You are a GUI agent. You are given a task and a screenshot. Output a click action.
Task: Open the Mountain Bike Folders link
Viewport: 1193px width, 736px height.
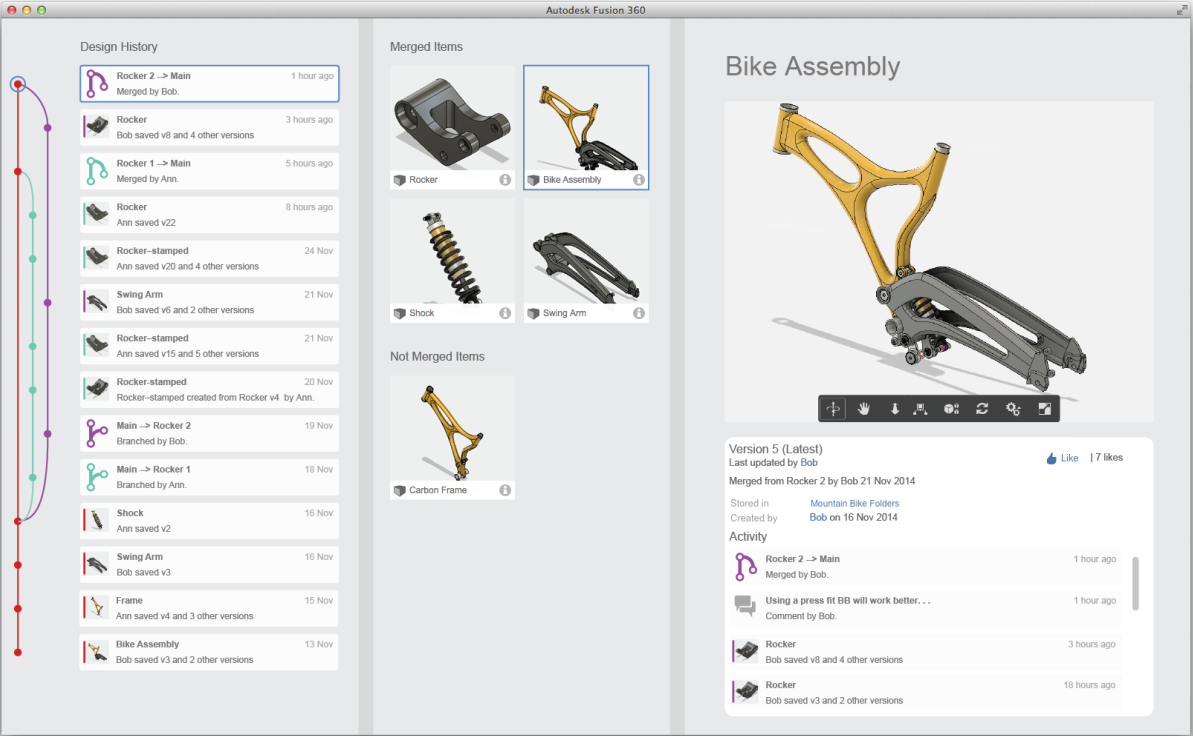coord(854,503)
